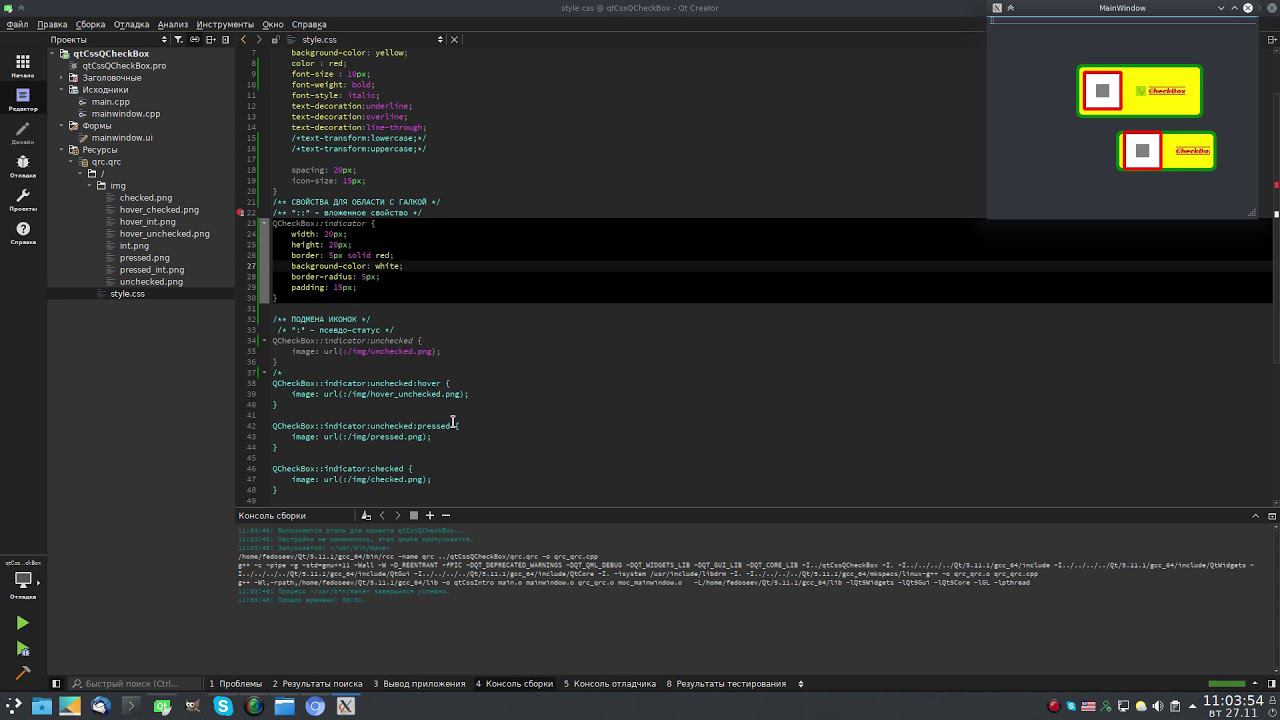This screenshot has width=1280, height=720.
Task: Split the editor using the right-edge split icon
Action: (1272, 40)
